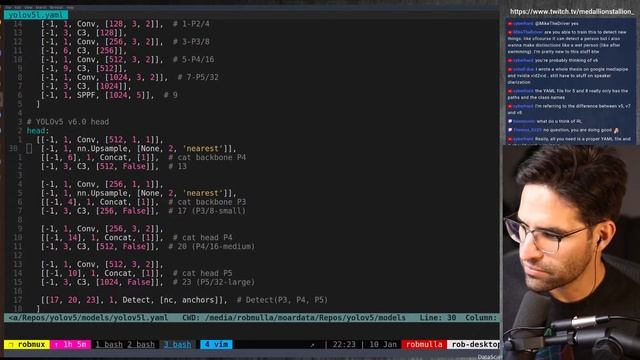Screen dimensions: 640x360
Task: Click '# cat backbone P3' comment
Action: (207, 202)
